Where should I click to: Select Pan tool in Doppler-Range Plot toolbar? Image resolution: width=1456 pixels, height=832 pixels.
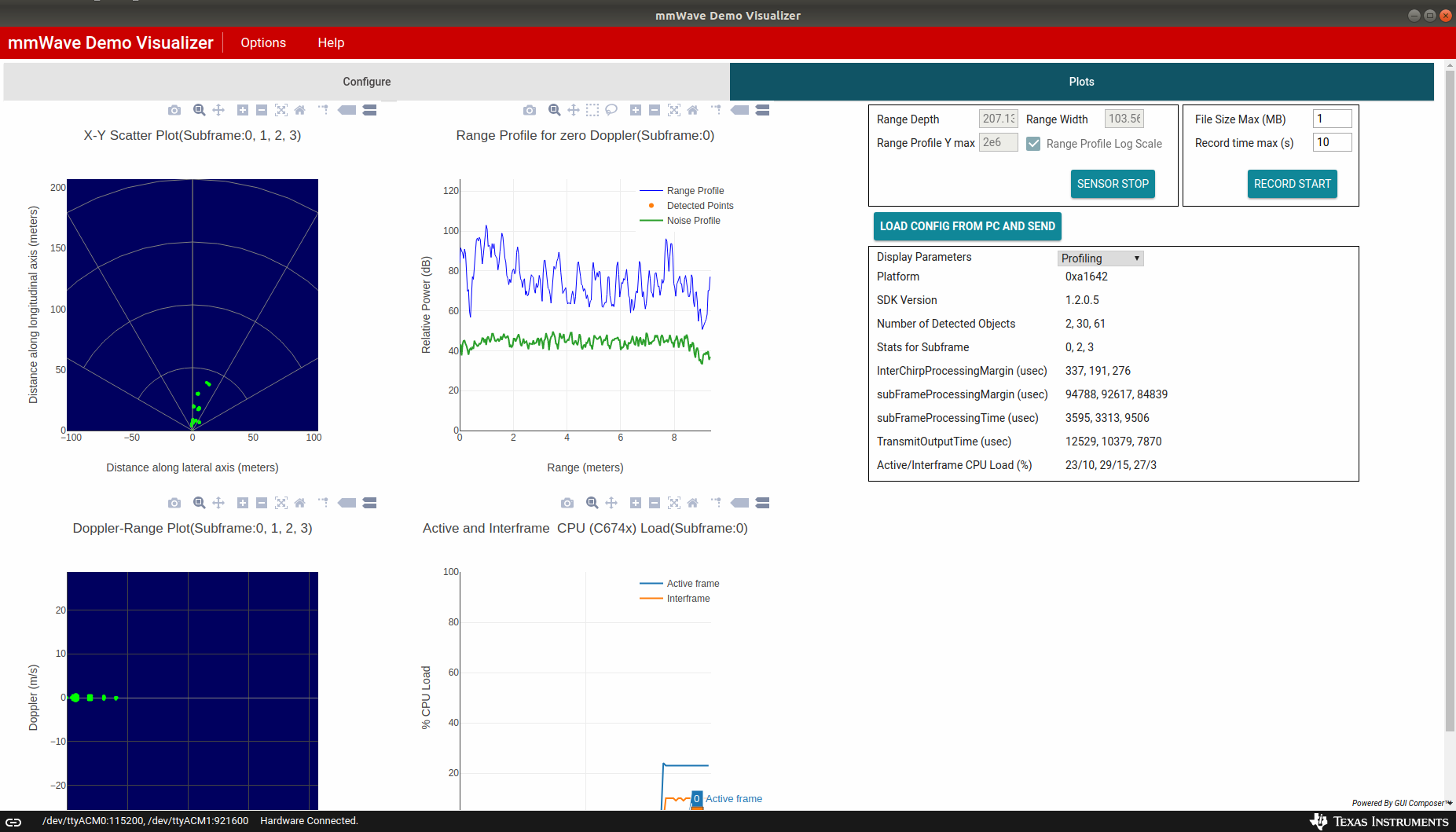pyautogui.click(x=218, y=503)
